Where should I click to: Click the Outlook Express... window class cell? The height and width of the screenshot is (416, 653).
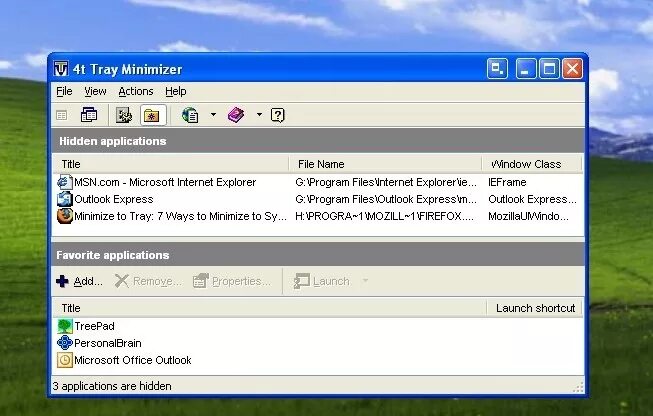pyautogui.click(x=533, y=199)
